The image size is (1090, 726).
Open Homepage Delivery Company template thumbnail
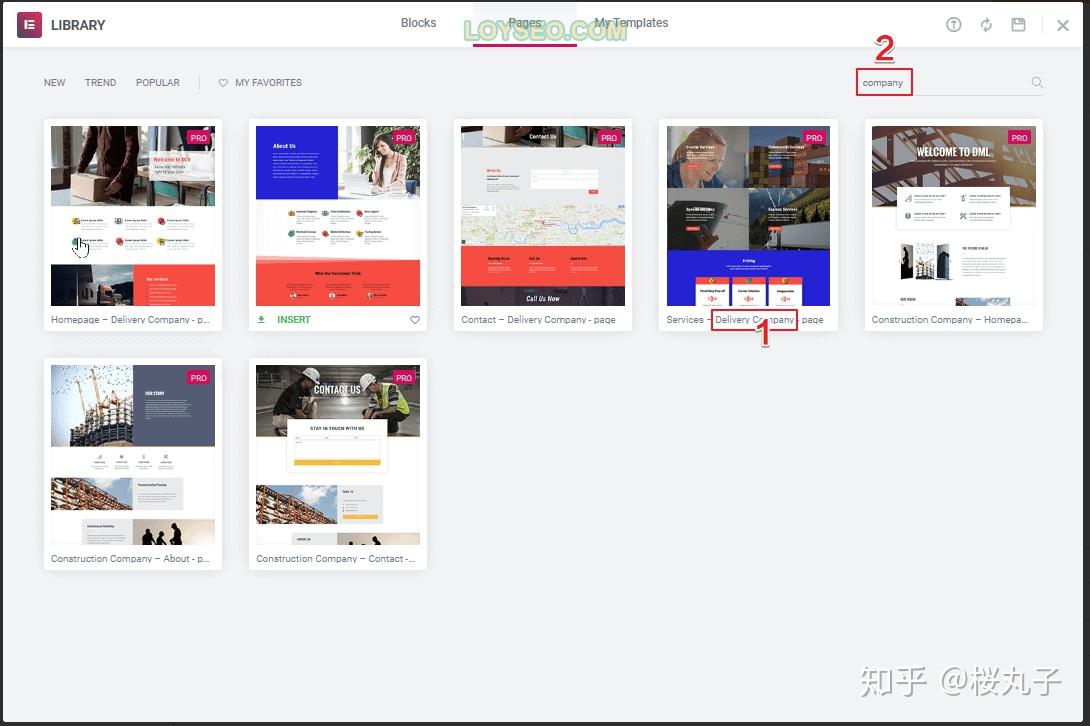(133, 216)
